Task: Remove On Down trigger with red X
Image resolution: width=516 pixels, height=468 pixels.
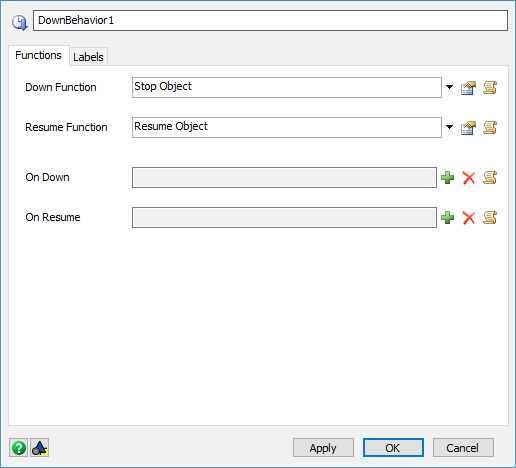Action: [x=469, y=178]
